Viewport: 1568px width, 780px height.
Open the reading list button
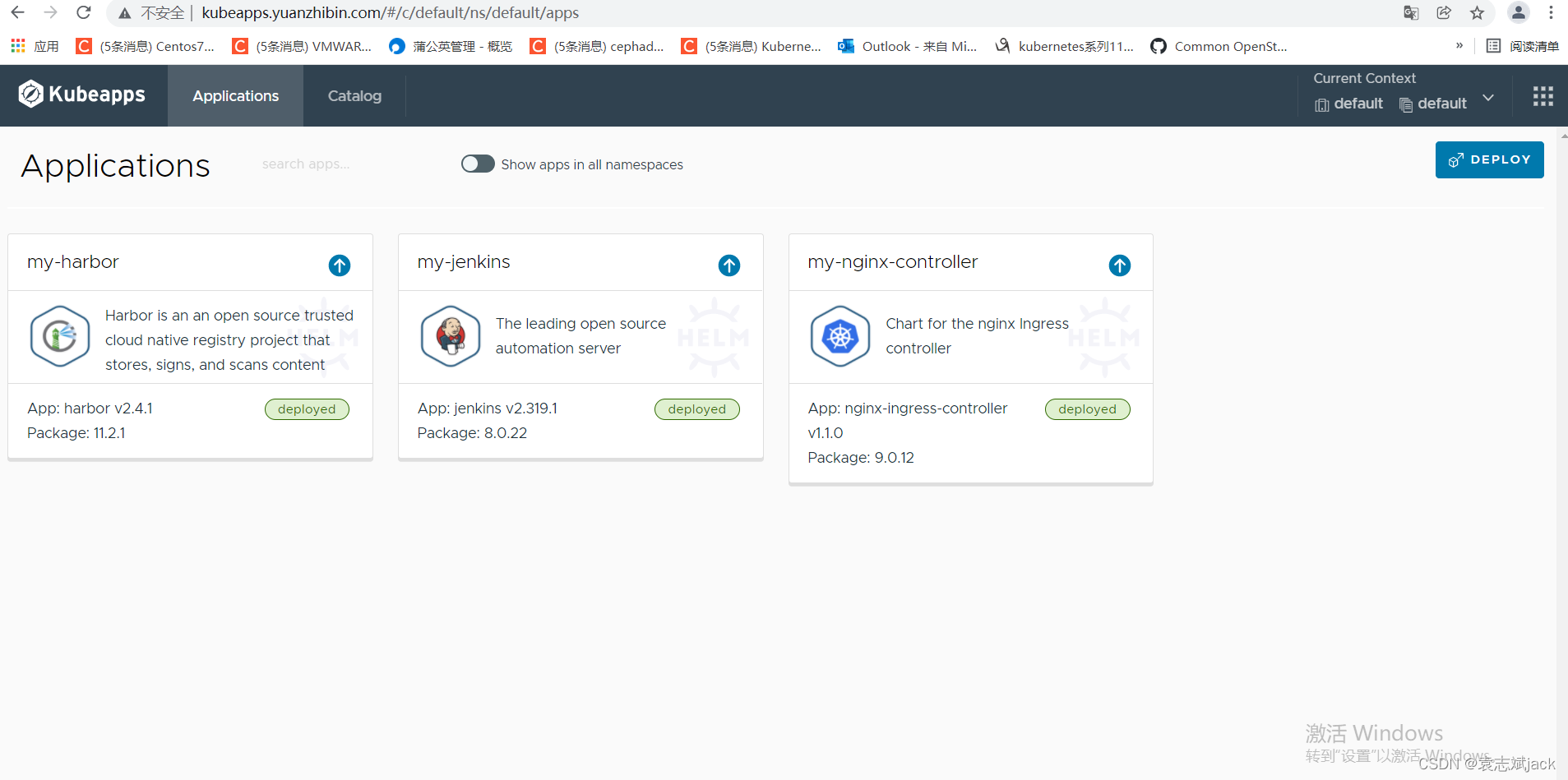(x=1523, y=46)
